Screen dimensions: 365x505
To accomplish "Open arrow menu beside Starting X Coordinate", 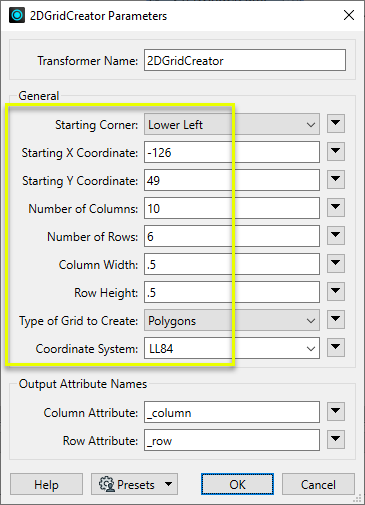I will coord(336,152).
